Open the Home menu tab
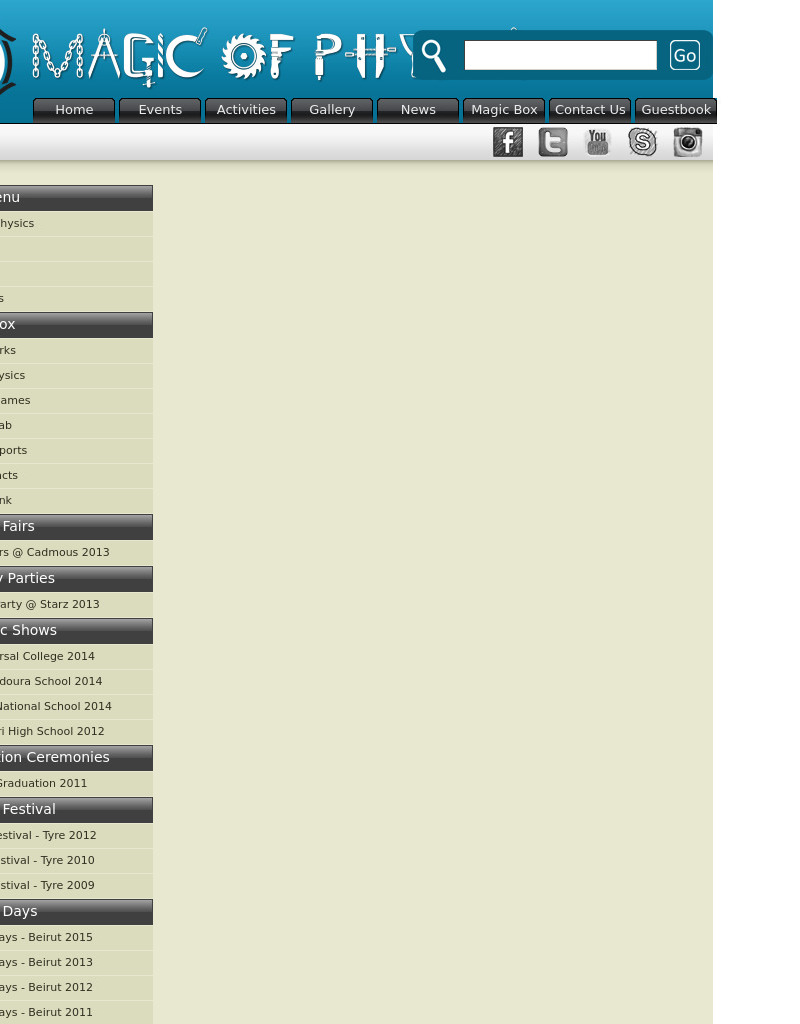800x1024 pixels. pyautogui.click(x=74, y=110)
